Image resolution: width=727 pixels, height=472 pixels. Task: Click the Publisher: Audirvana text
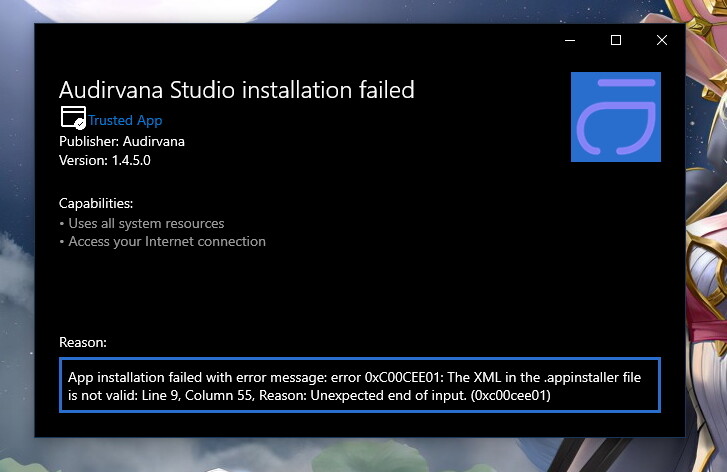pyautogui.click(x=121, y=141)
